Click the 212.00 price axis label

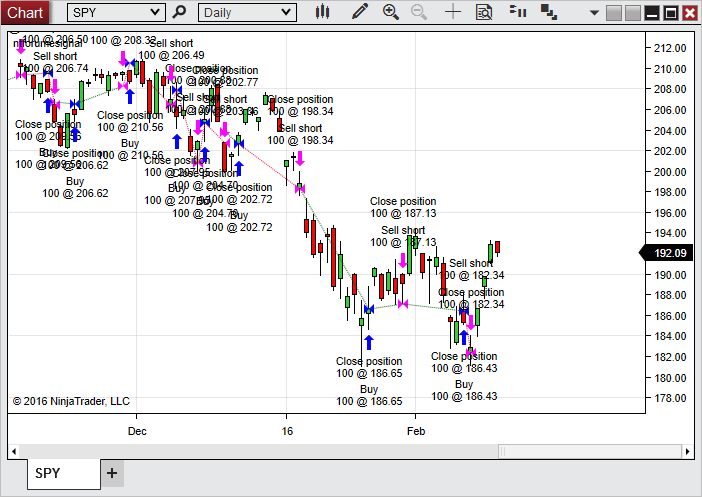tap(670, 48)
